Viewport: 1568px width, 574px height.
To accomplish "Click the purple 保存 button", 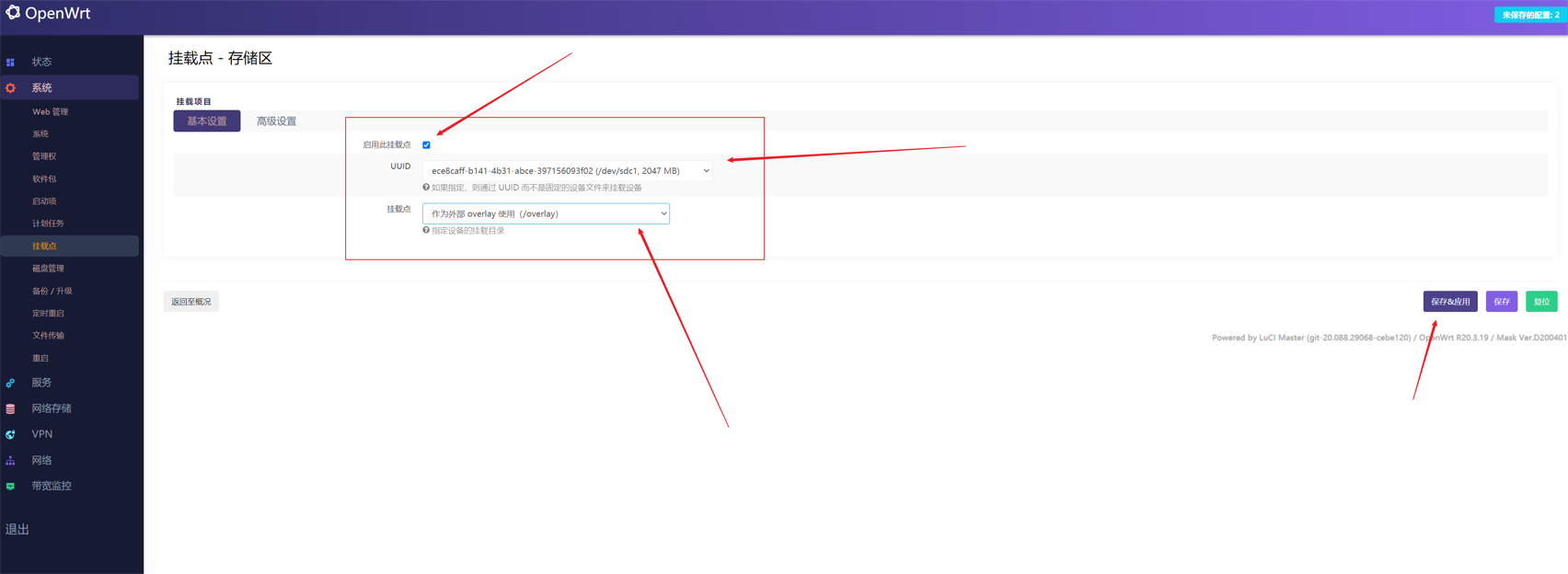I will (x=1501, y=302).
